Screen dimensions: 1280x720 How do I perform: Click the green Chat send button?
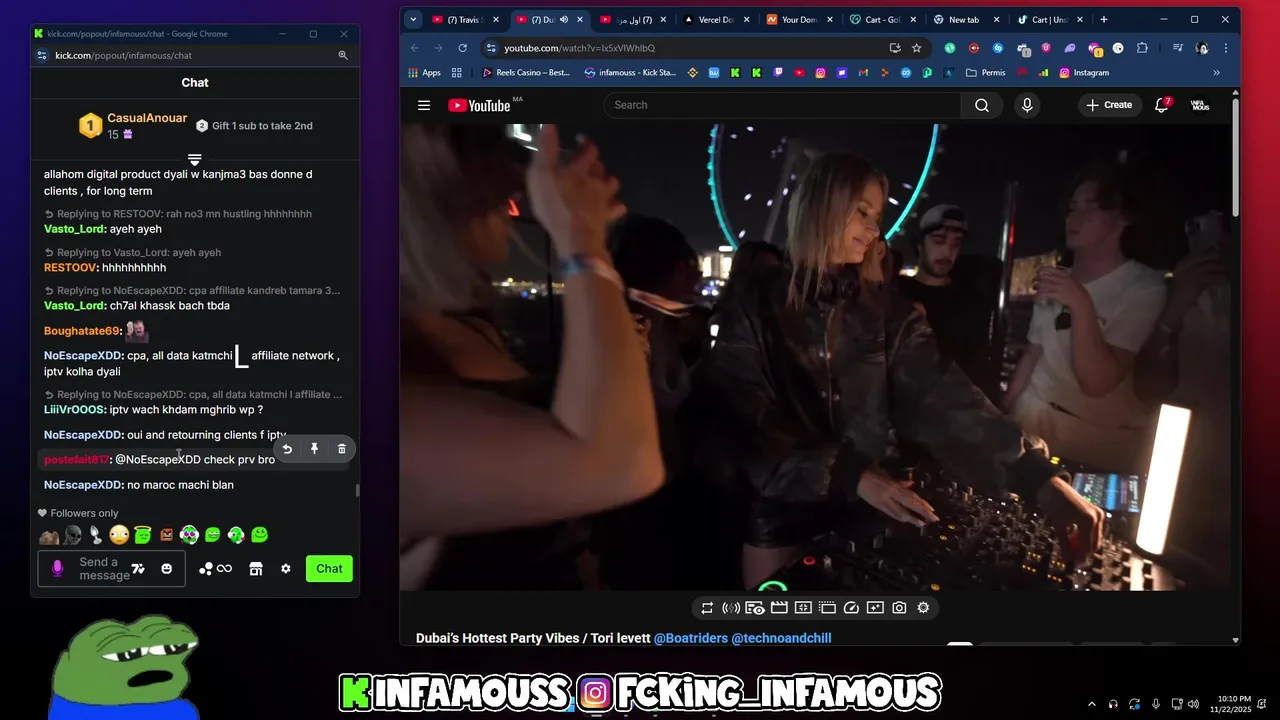(x=329, y=569)
